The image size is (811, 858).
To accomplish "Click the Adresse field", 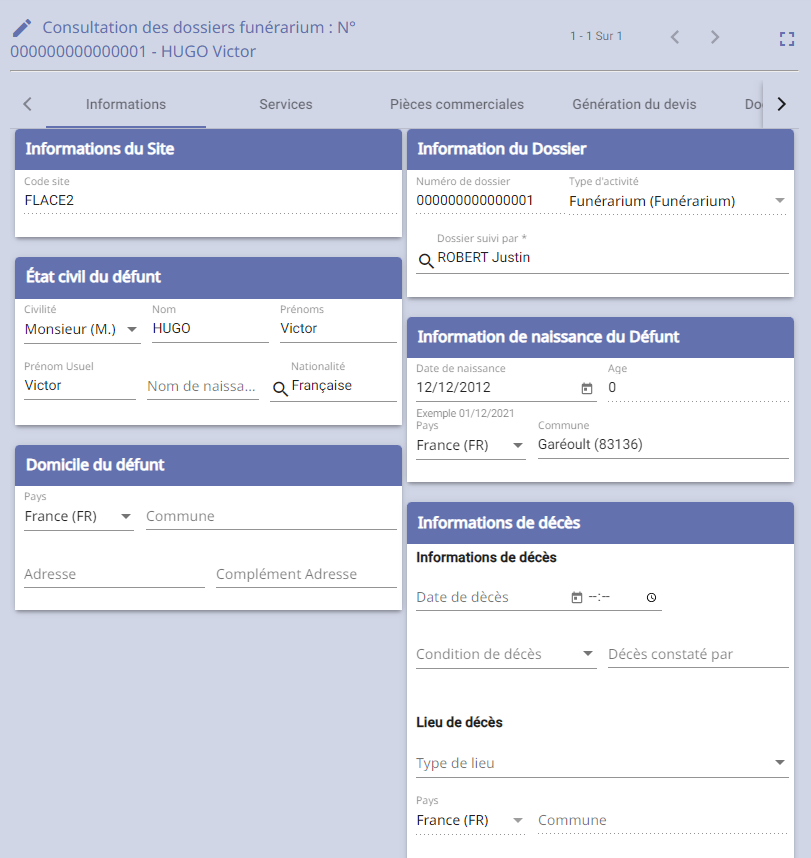I will (x=114, y=575).
